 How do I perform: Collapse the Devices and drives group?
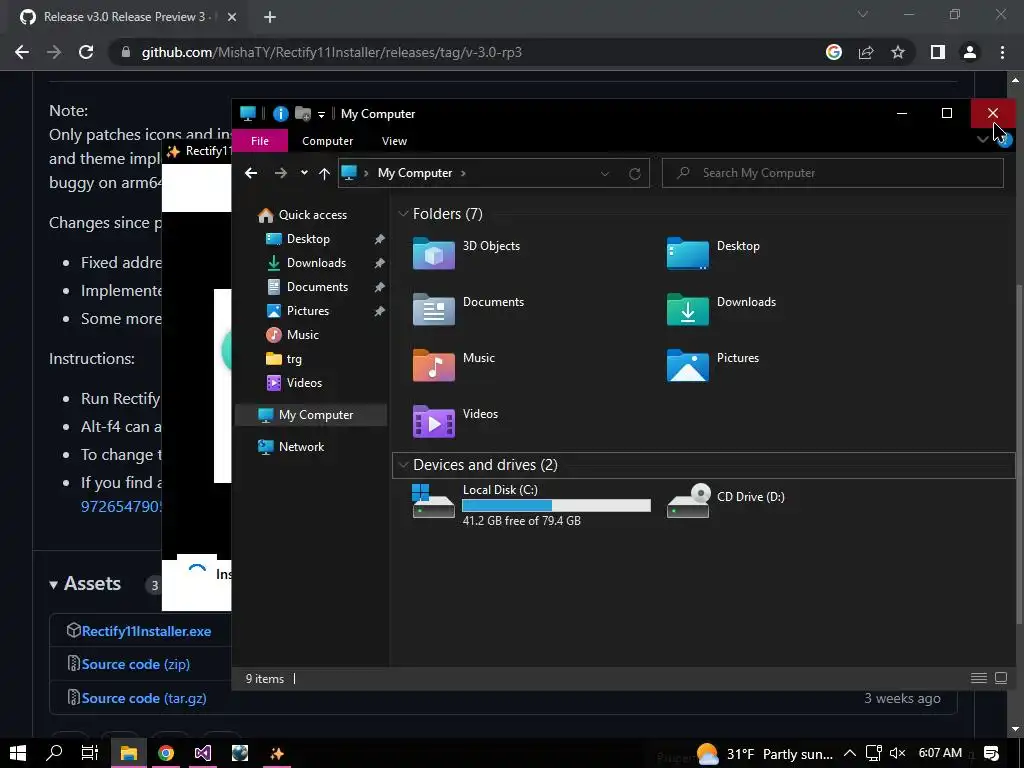coord(404,464)
